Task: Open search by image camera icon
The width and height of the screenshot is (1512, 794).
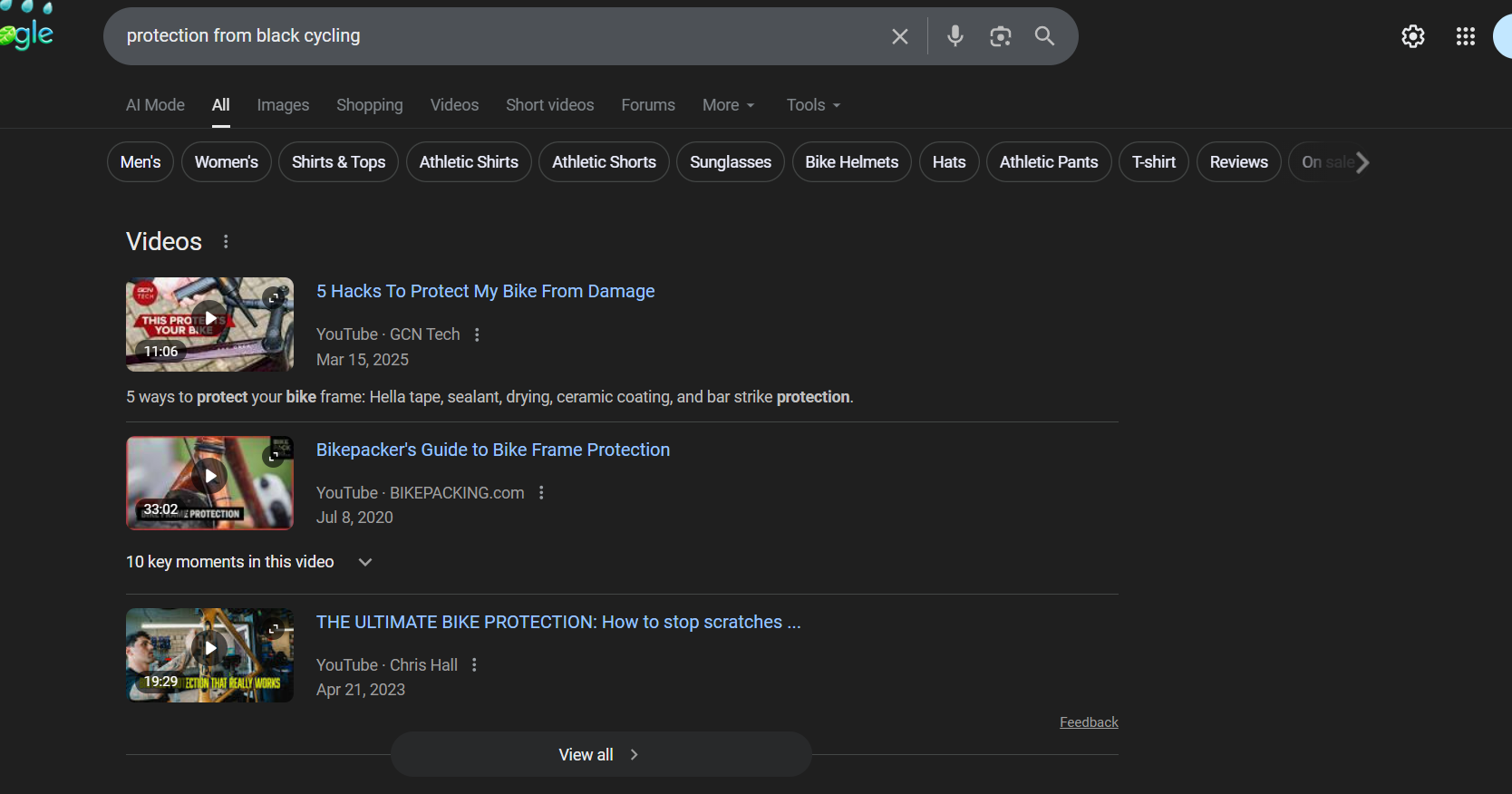Action: [x=1000, y=36]
